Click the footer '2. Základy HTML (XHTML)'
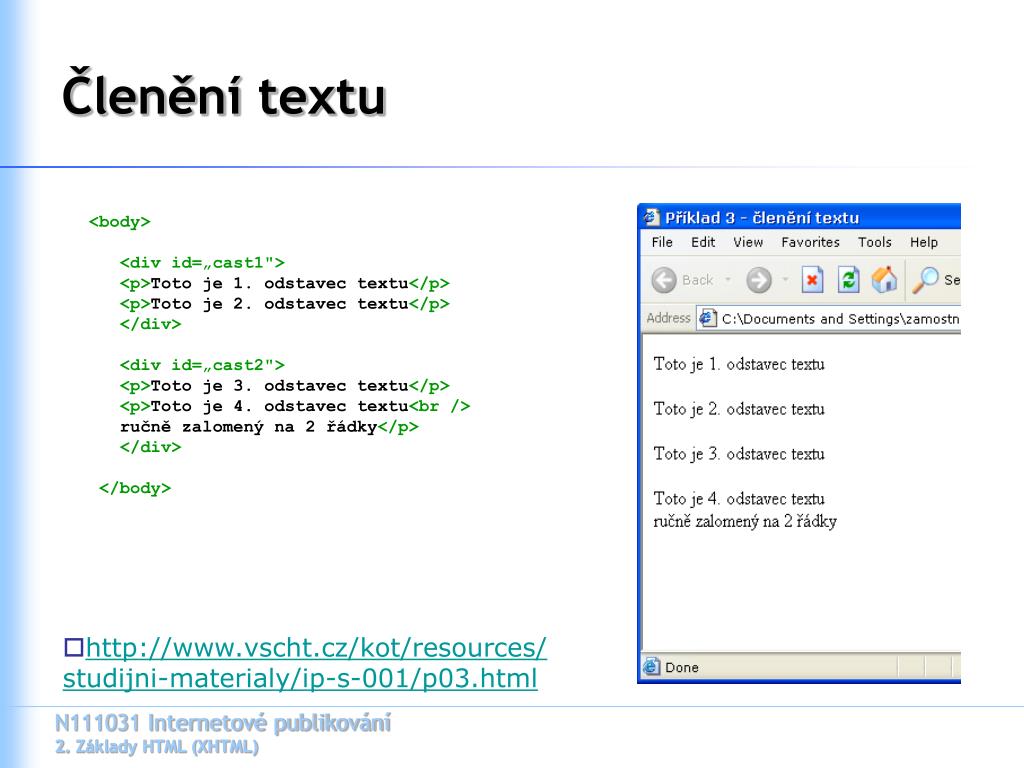The image size is (1024, 768). [x=157, y=746]
